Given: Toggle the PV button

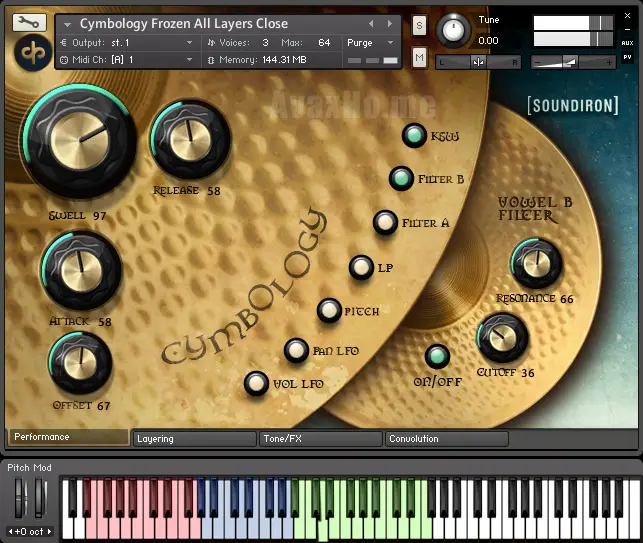Looking at the screenshot, I should [627, 57].
